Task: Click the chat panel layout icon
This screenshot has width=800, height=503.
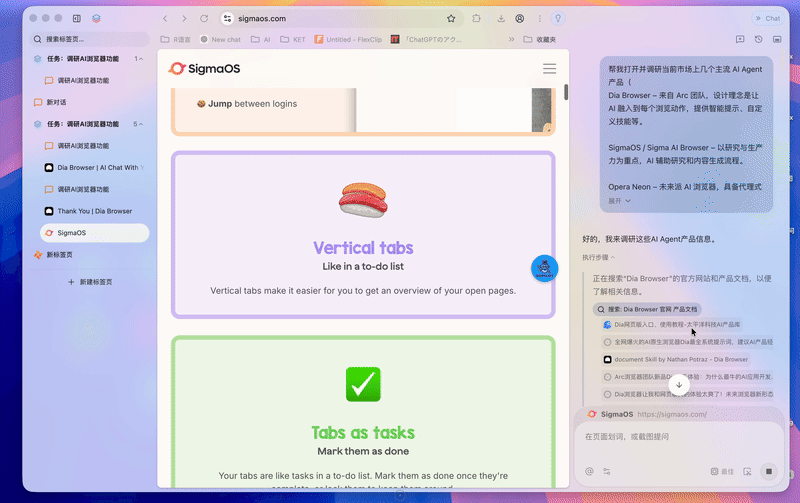Action: tap(777, 39)
